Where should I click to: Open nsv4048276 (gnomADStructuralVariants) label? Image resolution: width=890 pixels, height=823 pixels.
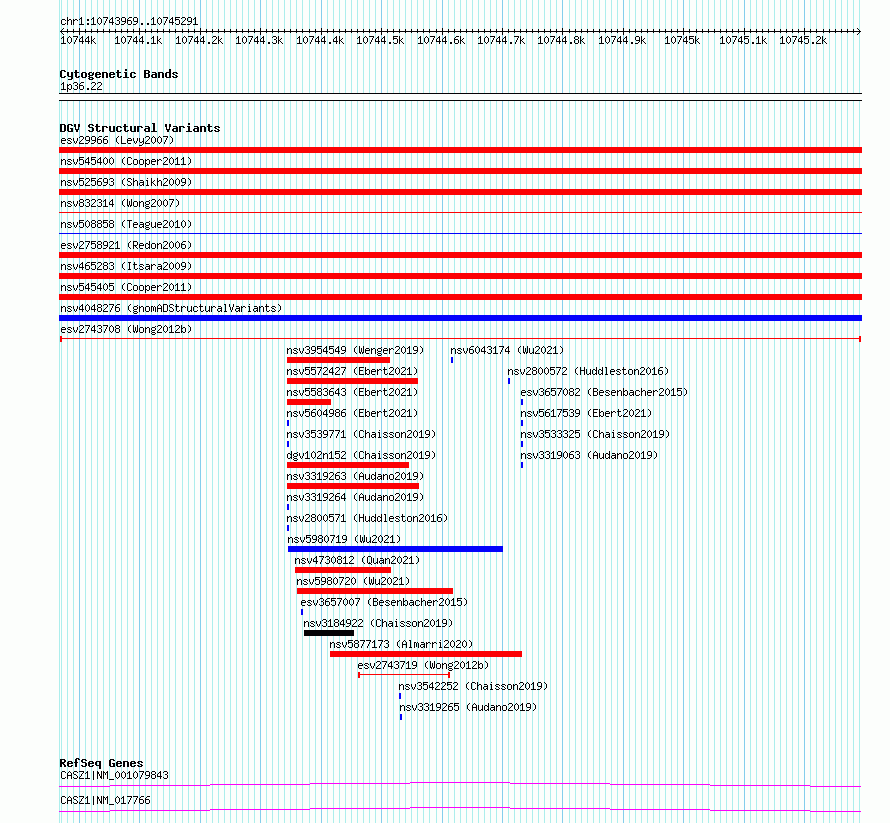tap(171, 308)
